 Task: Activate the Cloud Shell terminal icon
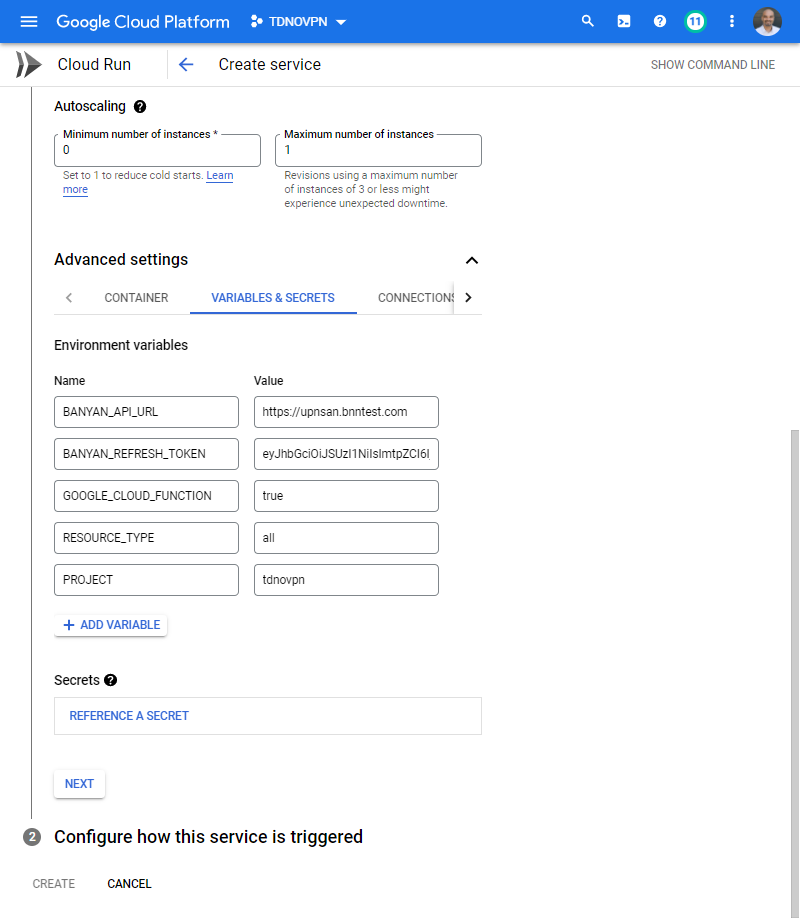[x=624, y=21]
